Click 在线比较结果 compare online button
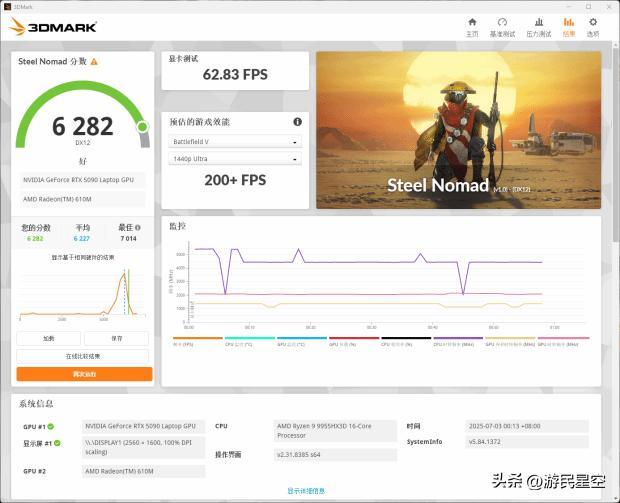This screenshot has height=503, width=620. click(84, 355)
